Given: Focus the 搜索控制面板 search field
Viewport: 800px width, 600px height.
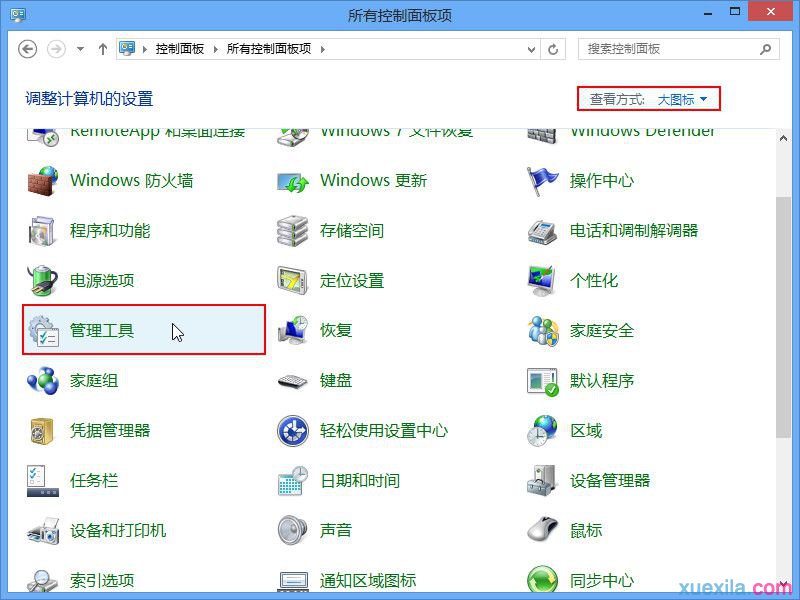Looking at the screenshot, I should pyautogui.click(x=679, y=49).
